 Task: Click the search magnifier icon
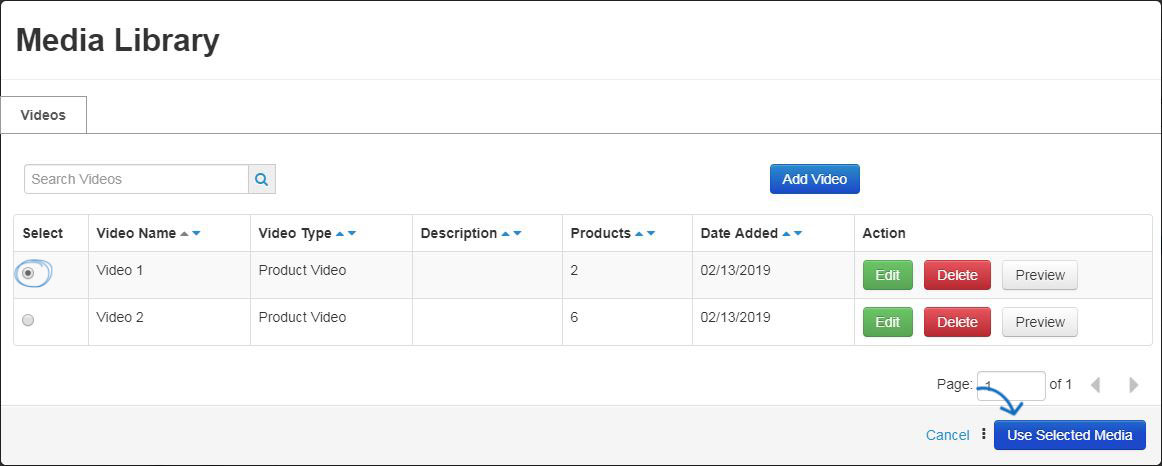pyautogui.click(x=261, y=179)
